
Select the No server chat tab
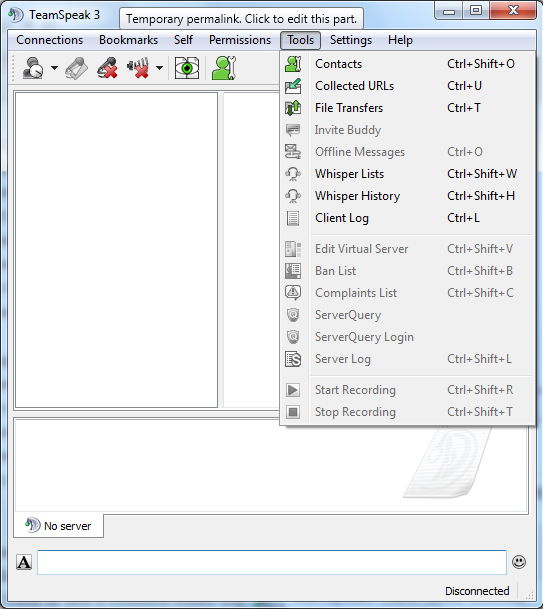click(59, 526)
